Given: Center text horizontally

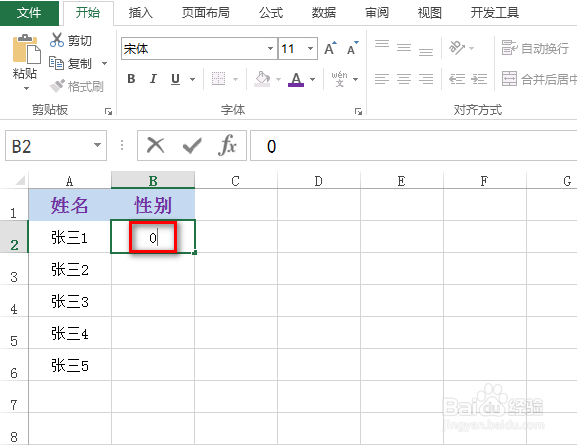Looking at the screenshot, I should click(x=404, y=79).
